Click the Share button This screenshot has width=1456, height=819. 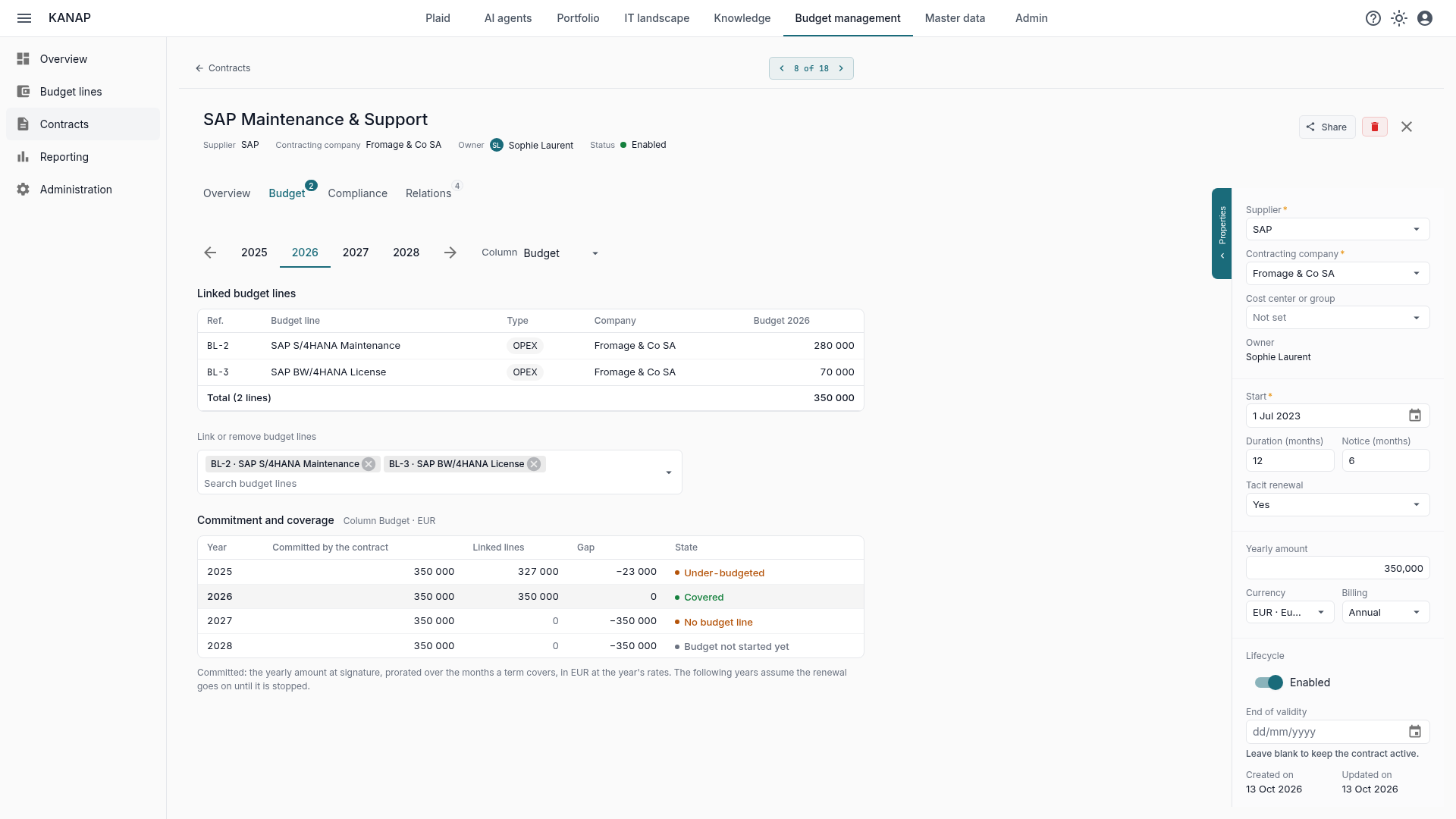point(1327,127)
